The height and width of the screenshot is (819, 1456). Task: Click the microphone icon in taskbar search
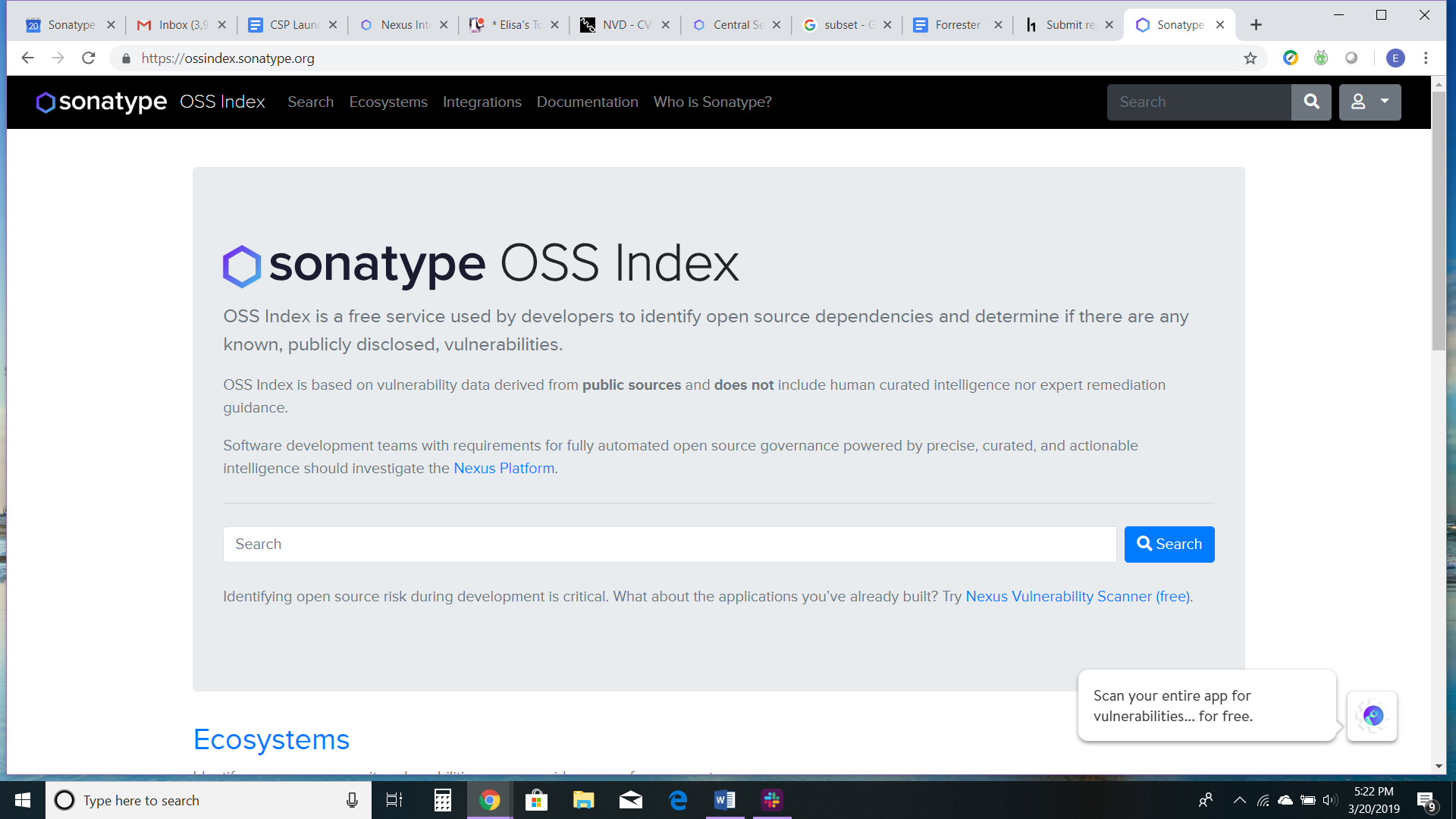[x=352, y=800]
